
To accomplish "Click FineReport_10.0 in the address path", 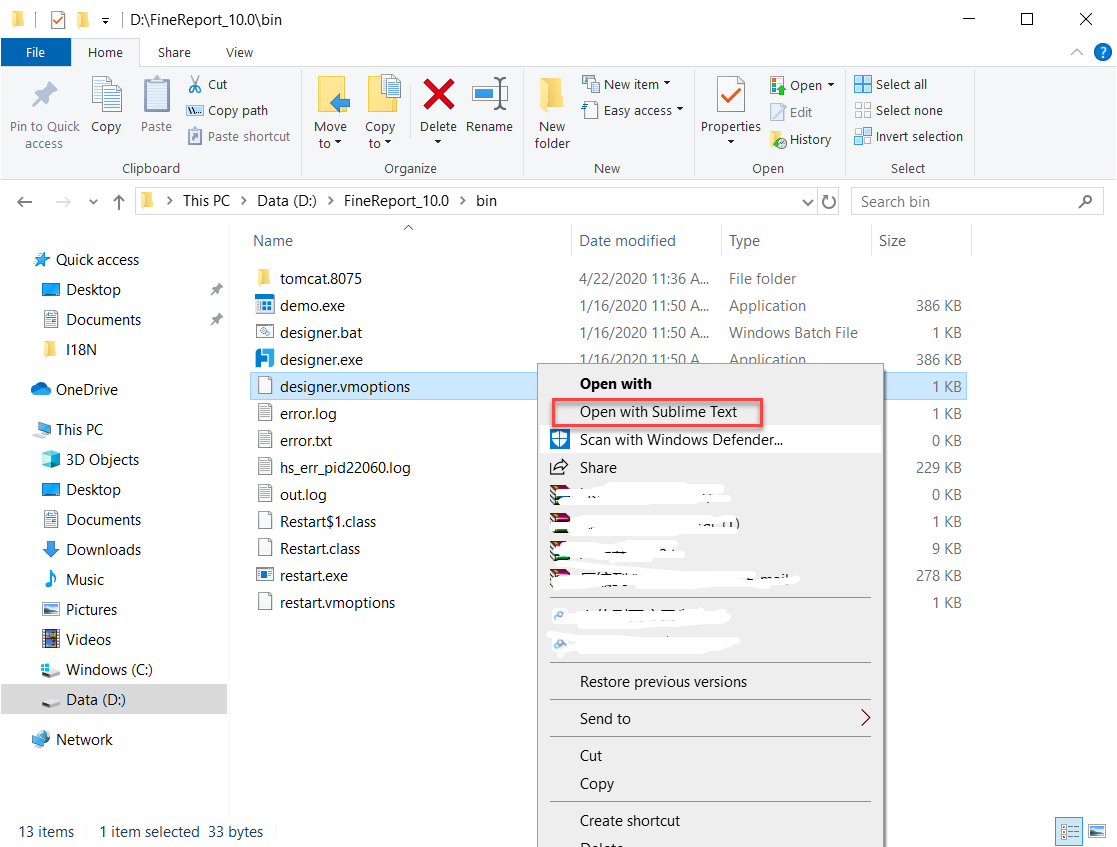I will tap(396, 201).
